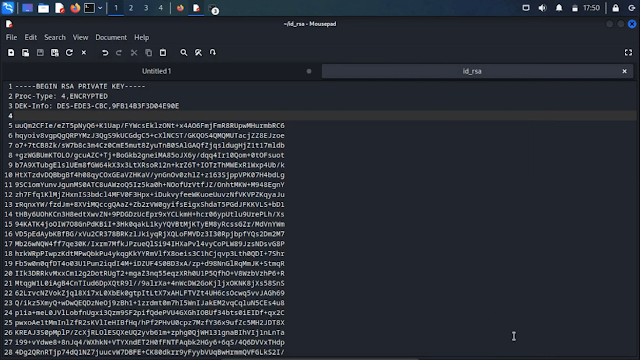This screenshot has width=640, height=360.
Task: Click the volume icon in system tray
Action: (542, 8)
